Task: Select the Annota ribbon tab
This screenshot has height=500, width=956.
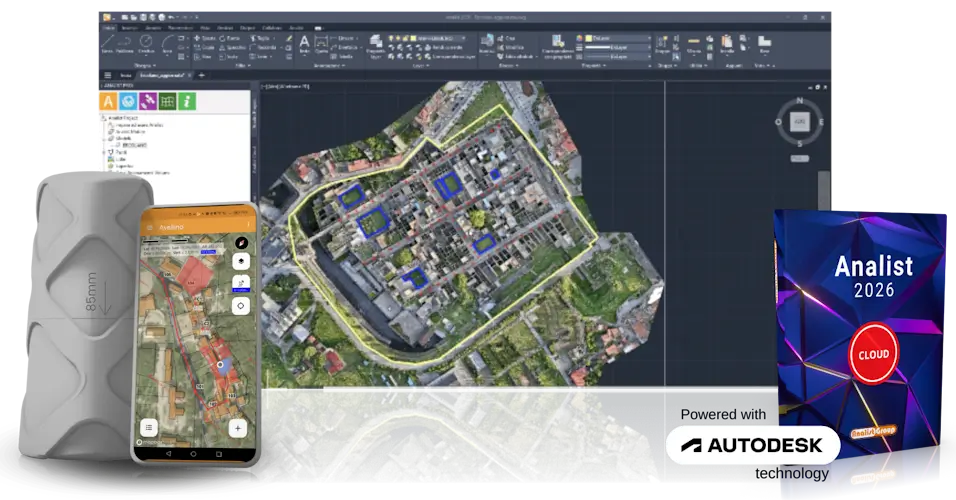Action: 152,28
